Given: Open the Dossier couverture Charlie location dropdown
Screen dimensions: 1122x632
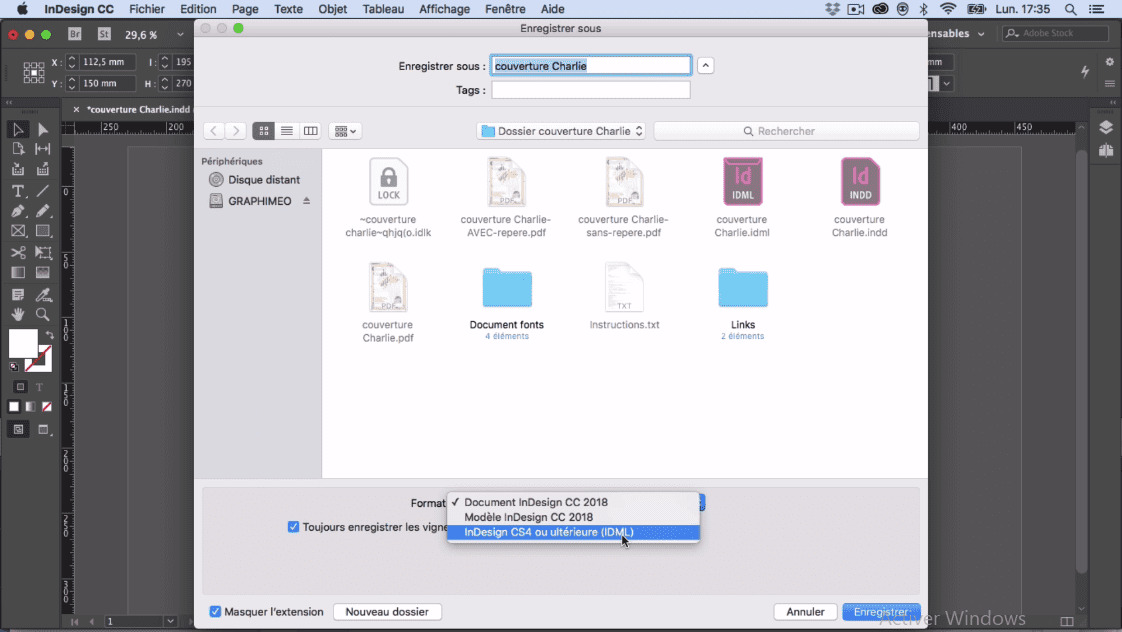Looking at the screenshot, I should pos(560,130).
